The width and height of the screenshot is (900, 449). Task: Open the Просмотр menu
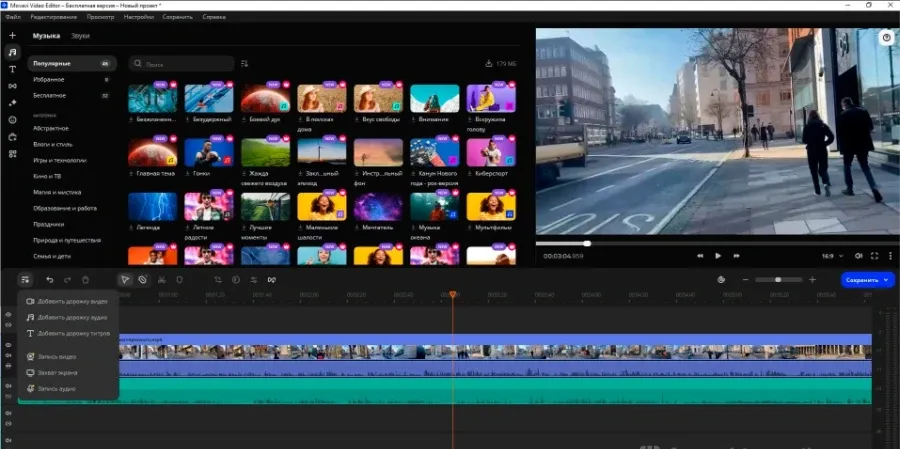click(x=100, y=17)
